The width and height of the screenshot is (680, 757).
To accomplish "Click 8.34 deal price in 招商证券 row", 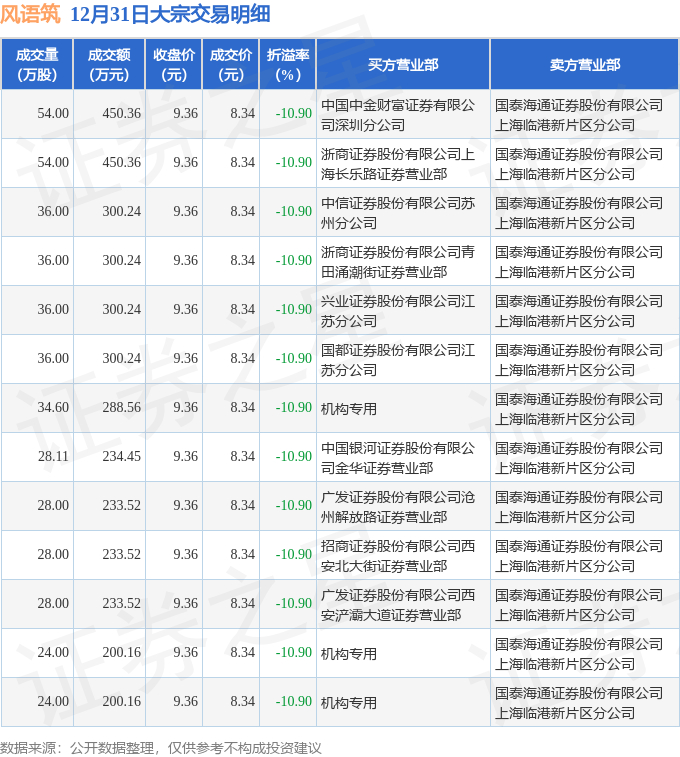I will pyautogui.click(x=243, y=554).
